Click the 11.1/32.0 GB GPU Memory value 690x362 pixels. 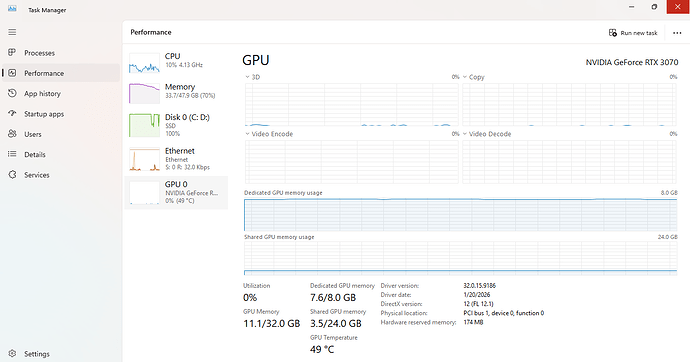click(x=272, y=324)
